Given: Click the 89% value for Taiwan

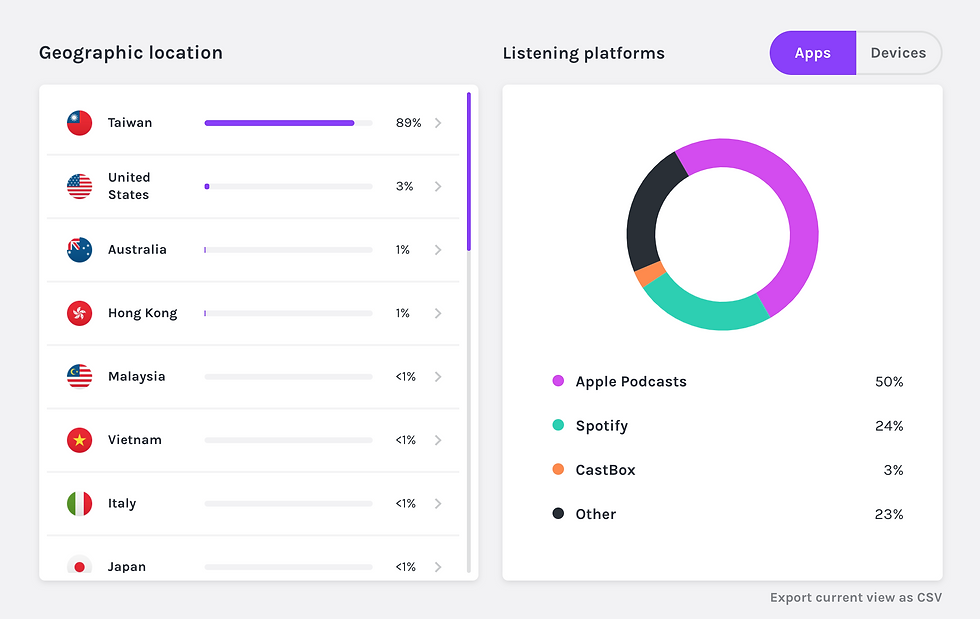Looking at the screenshot, I should tap(409, 123).
